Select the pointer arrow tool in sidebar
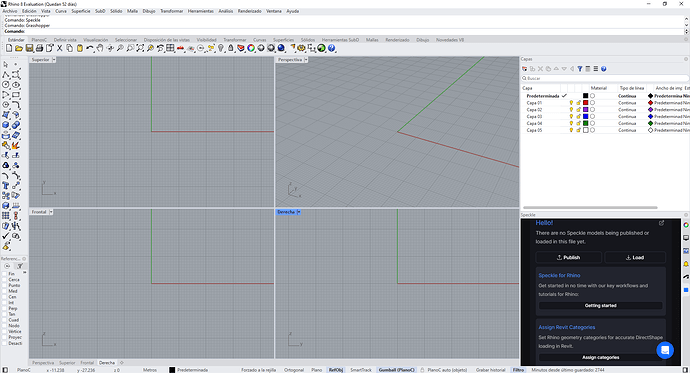The height and width of the screenshot is (373, 690). (6, 65)
